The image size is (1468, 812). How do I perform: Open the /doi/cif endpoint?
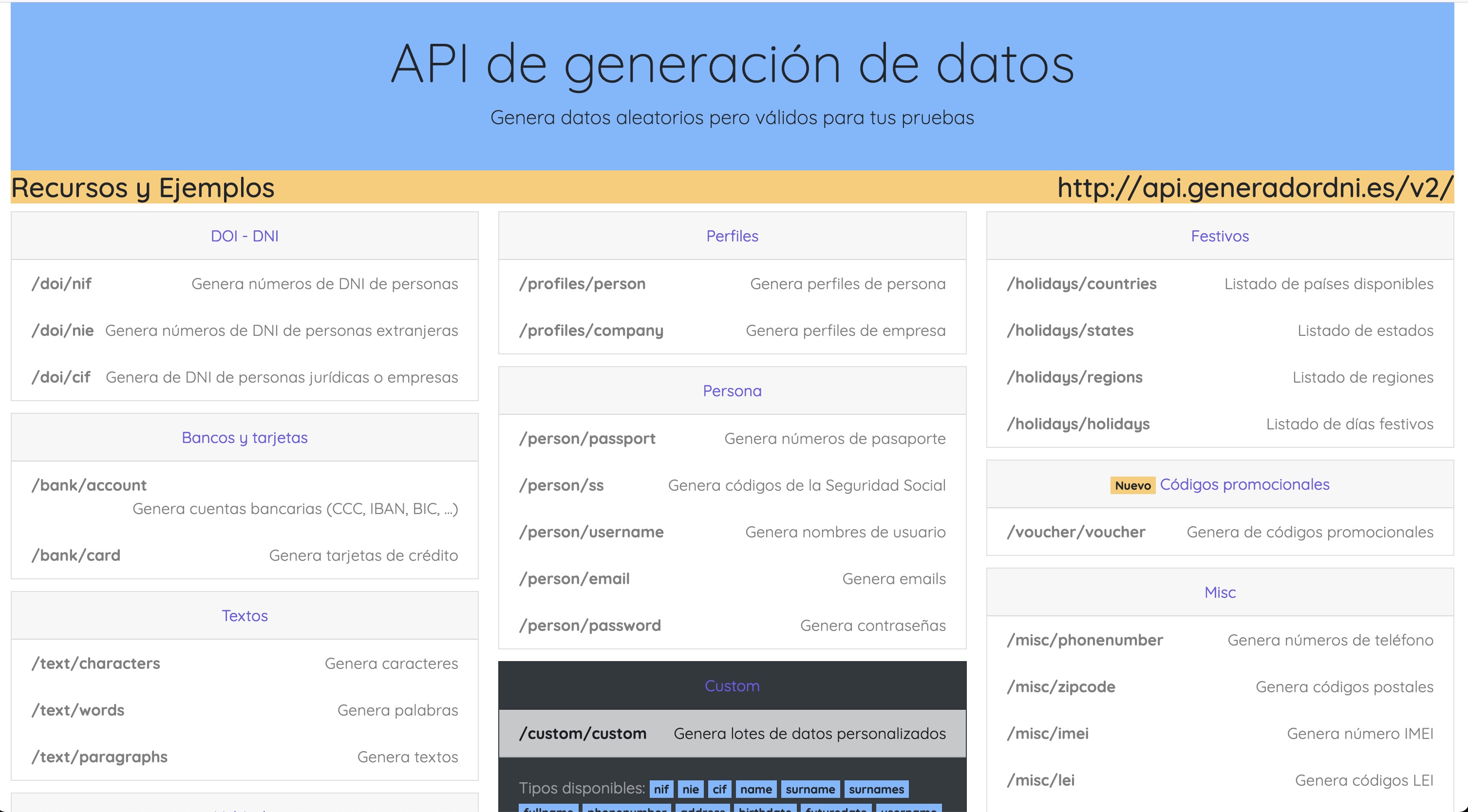(x=61, y=377)
